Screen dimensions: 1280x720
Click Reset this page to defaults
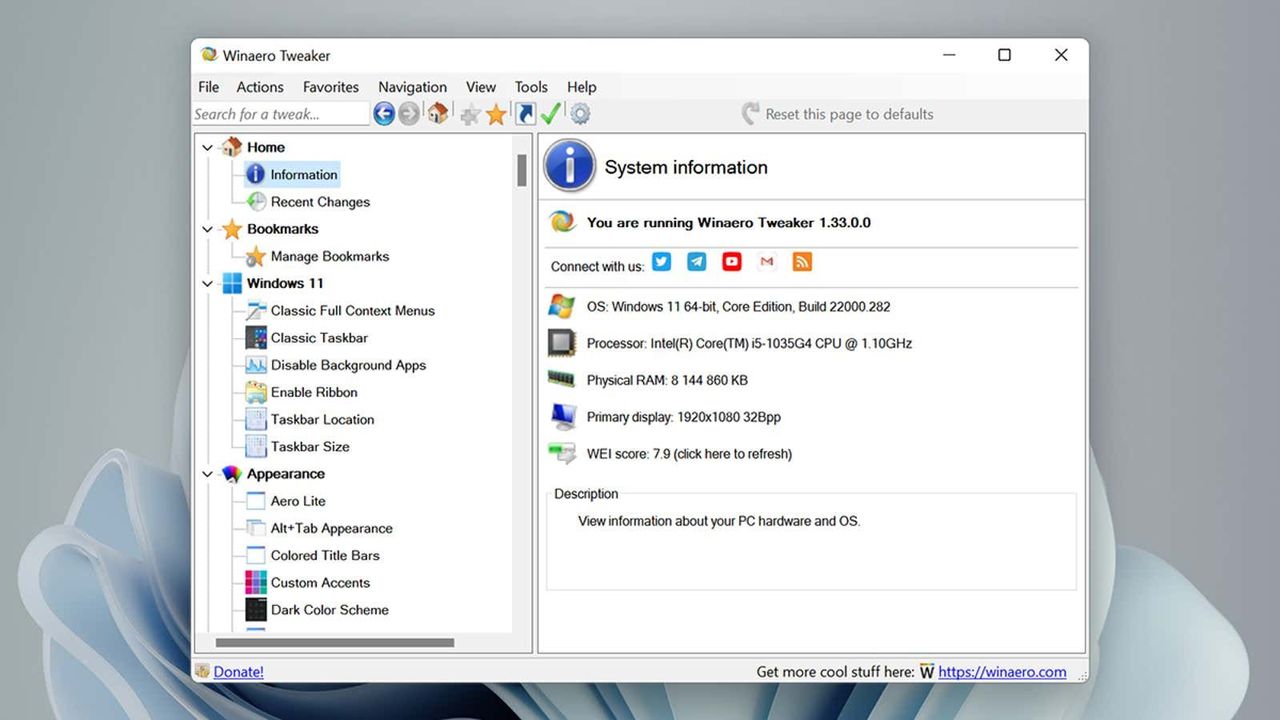pos(838,114)
